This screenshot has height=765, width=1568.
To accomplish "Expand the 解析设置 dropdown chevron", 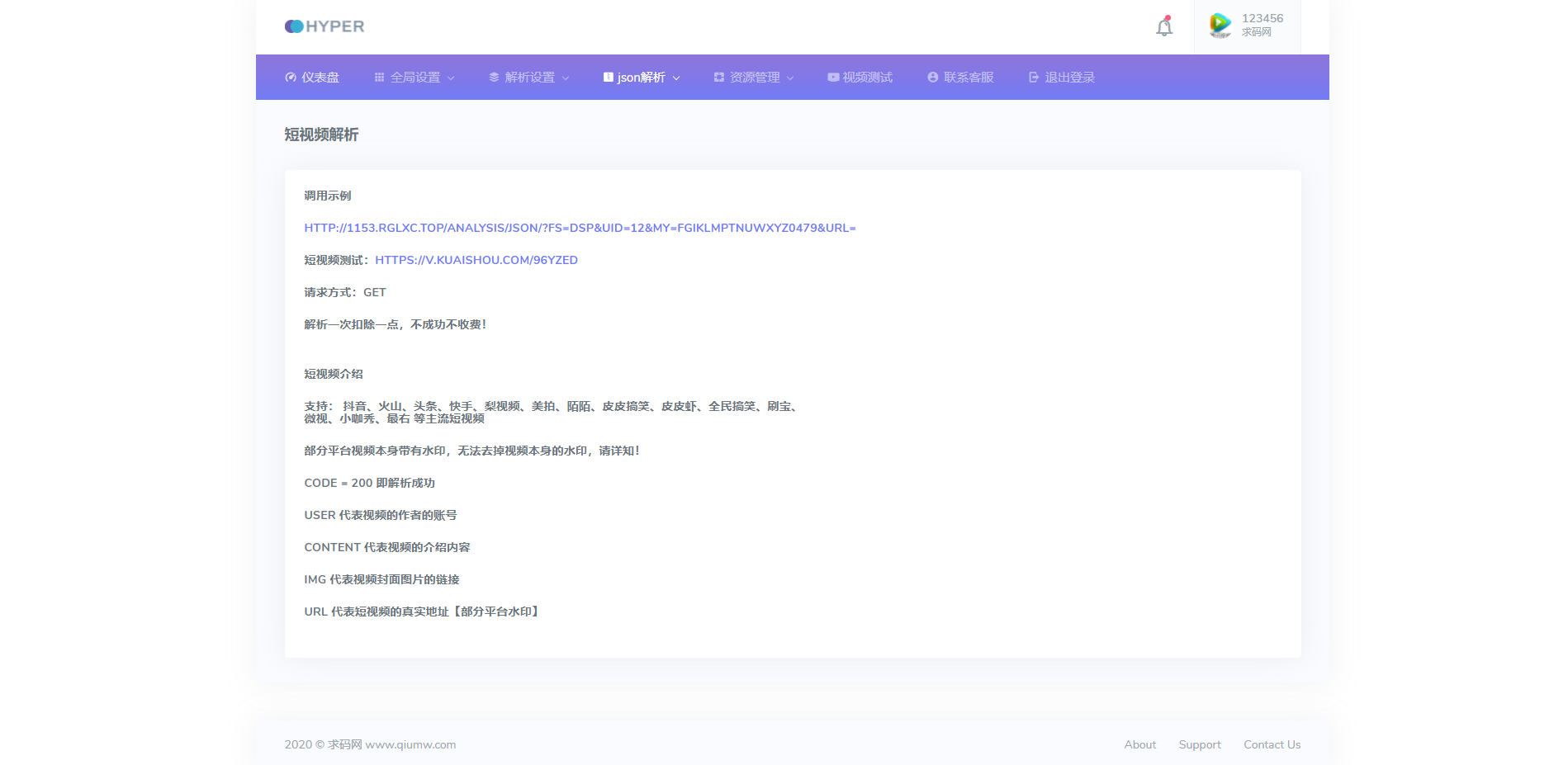I will pos(566,78).
